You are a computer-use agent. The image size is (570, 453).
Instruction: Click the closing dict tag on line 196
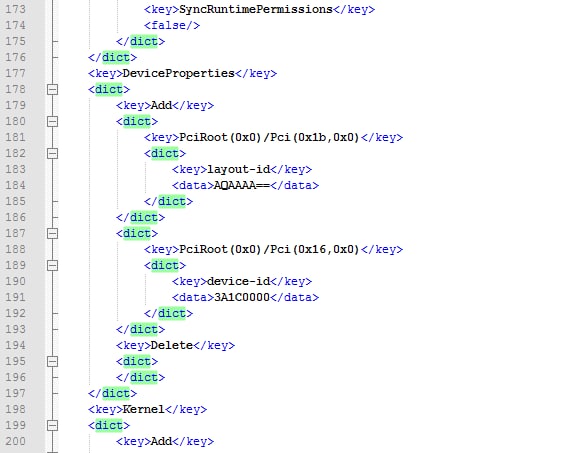tap(140, 377)
